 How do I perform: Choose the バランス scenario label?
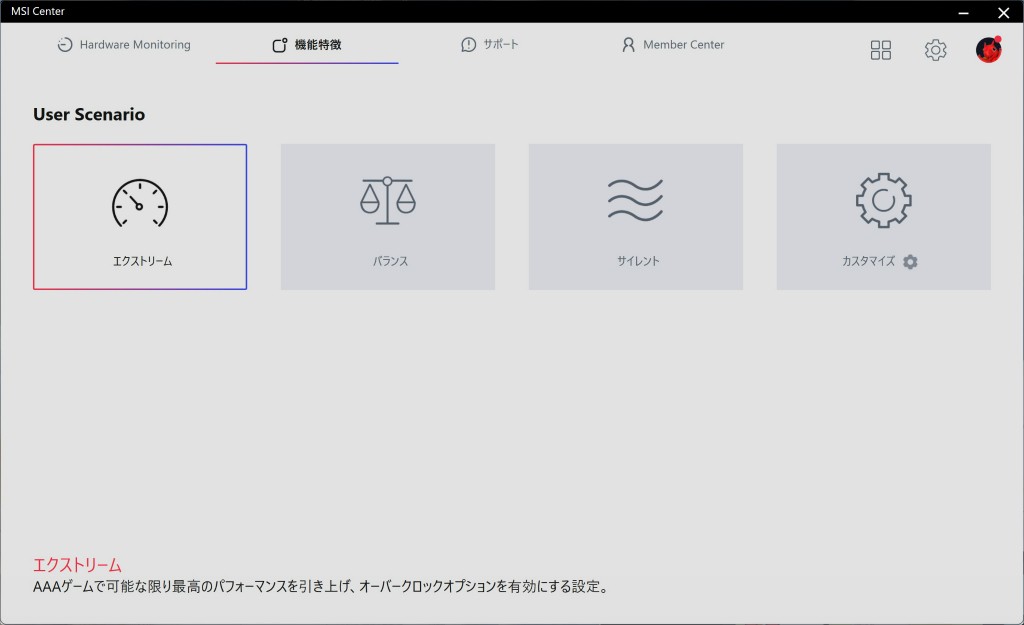click(390, 261)
